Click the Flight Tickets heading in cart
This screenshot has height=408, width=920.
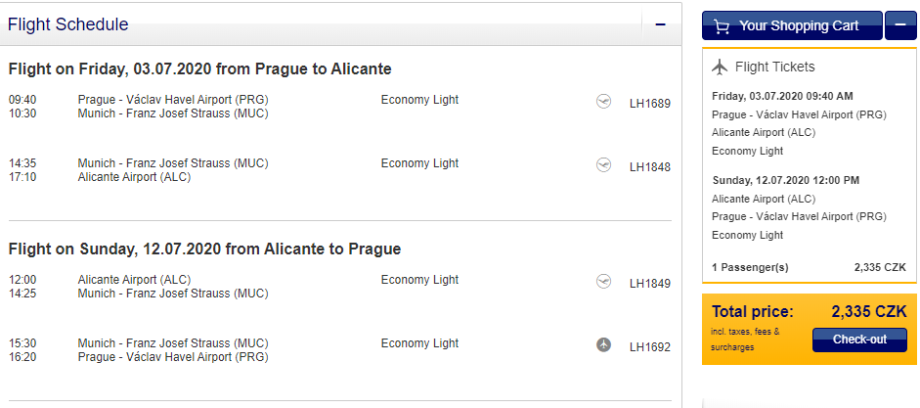[x=775, y=67]
